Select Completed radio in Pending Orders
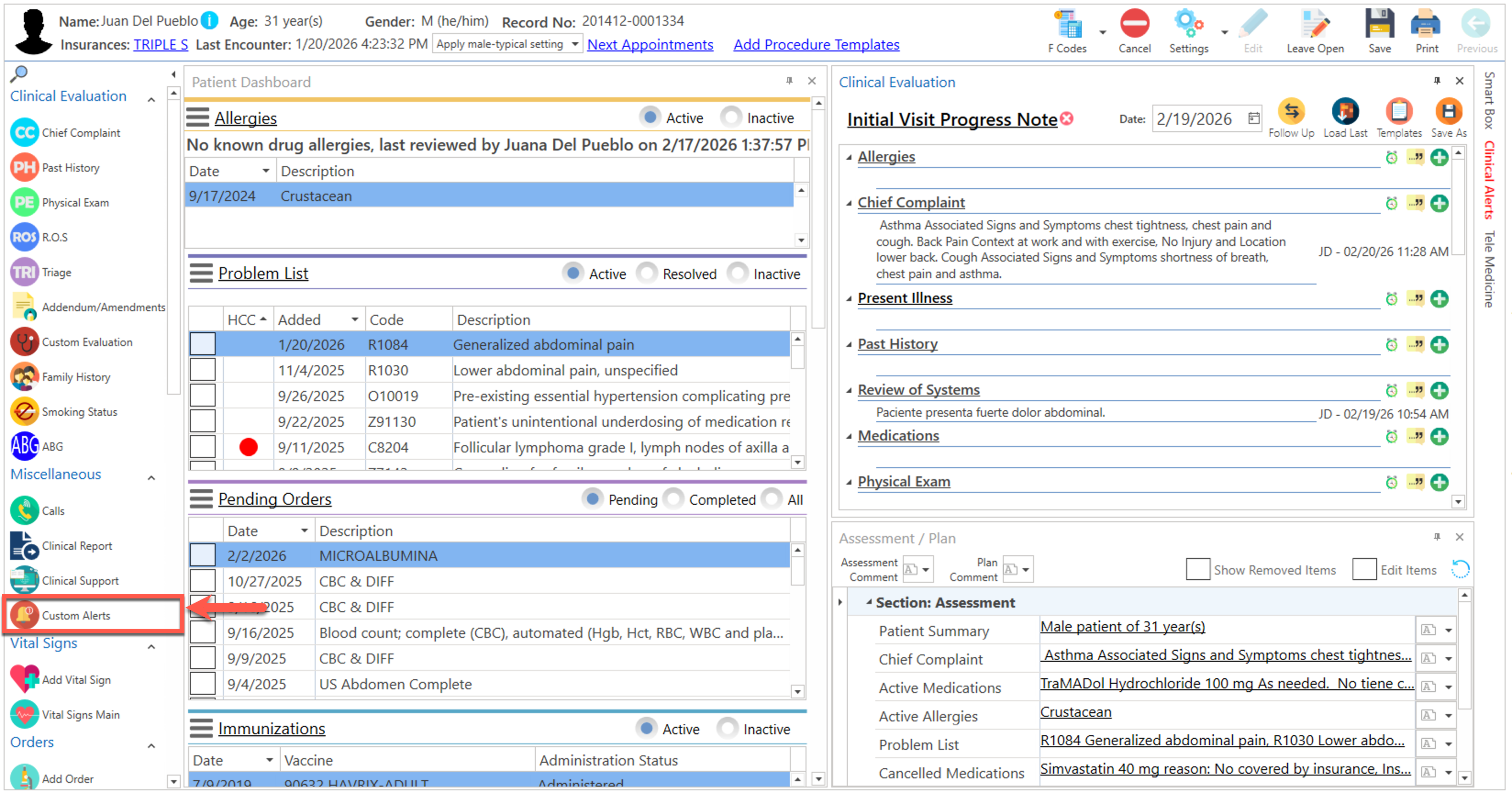Screen dimensions: 1512x793 (x=674, y=499)
